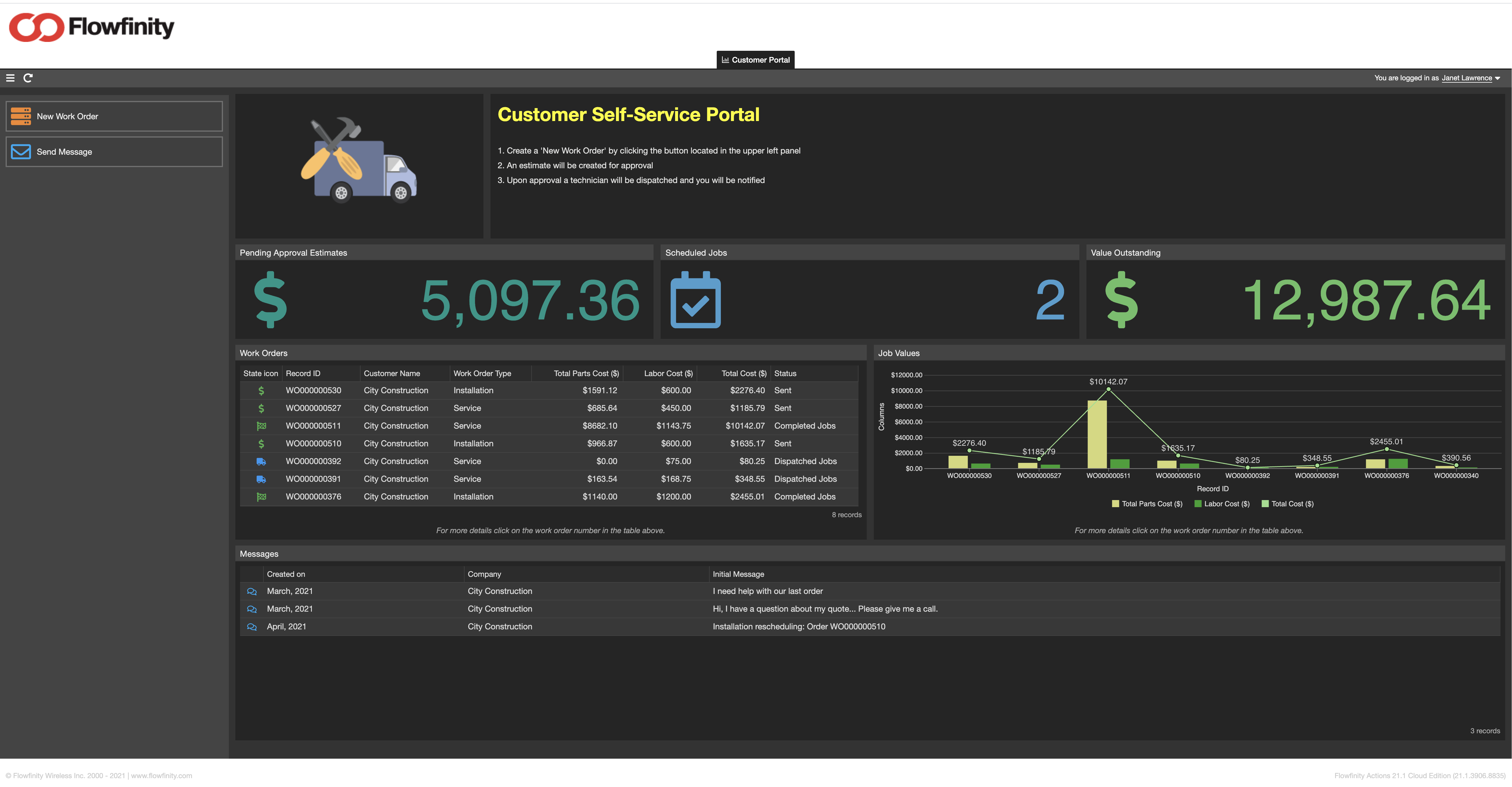Open chat icon for April 2021 message
The image size is (1512, 787).
[252, 627]
